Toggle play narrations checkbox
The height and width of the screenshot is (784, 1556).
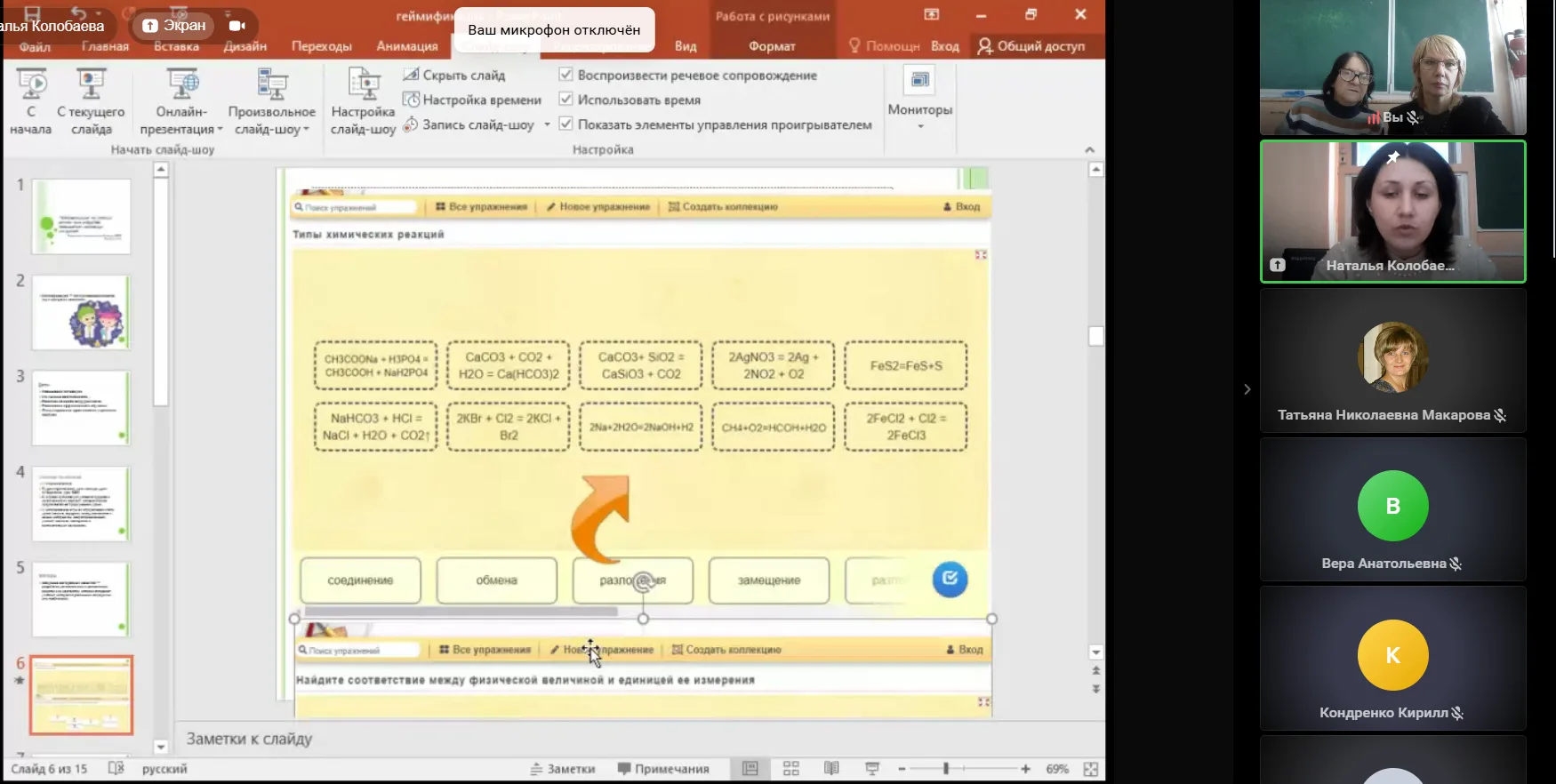click(565, 75)
